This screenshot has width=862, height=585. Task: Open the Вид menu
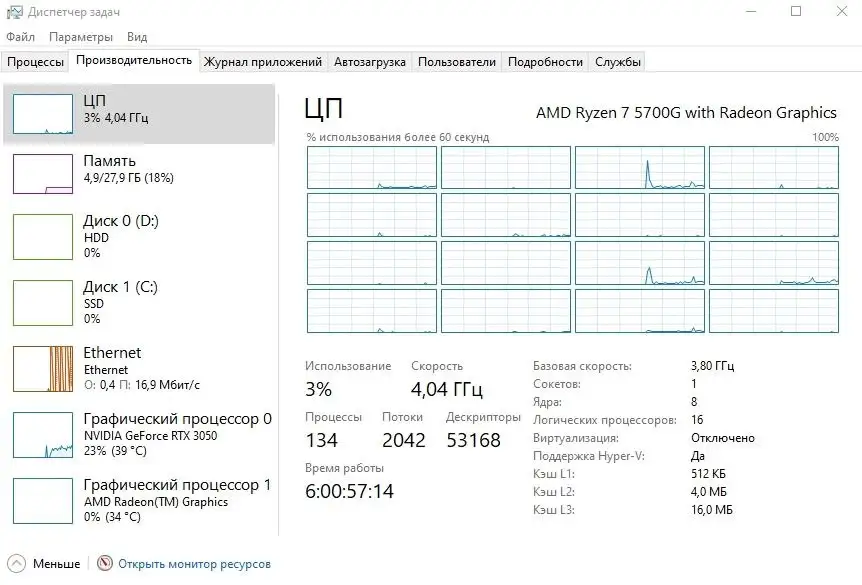[137, 36]
